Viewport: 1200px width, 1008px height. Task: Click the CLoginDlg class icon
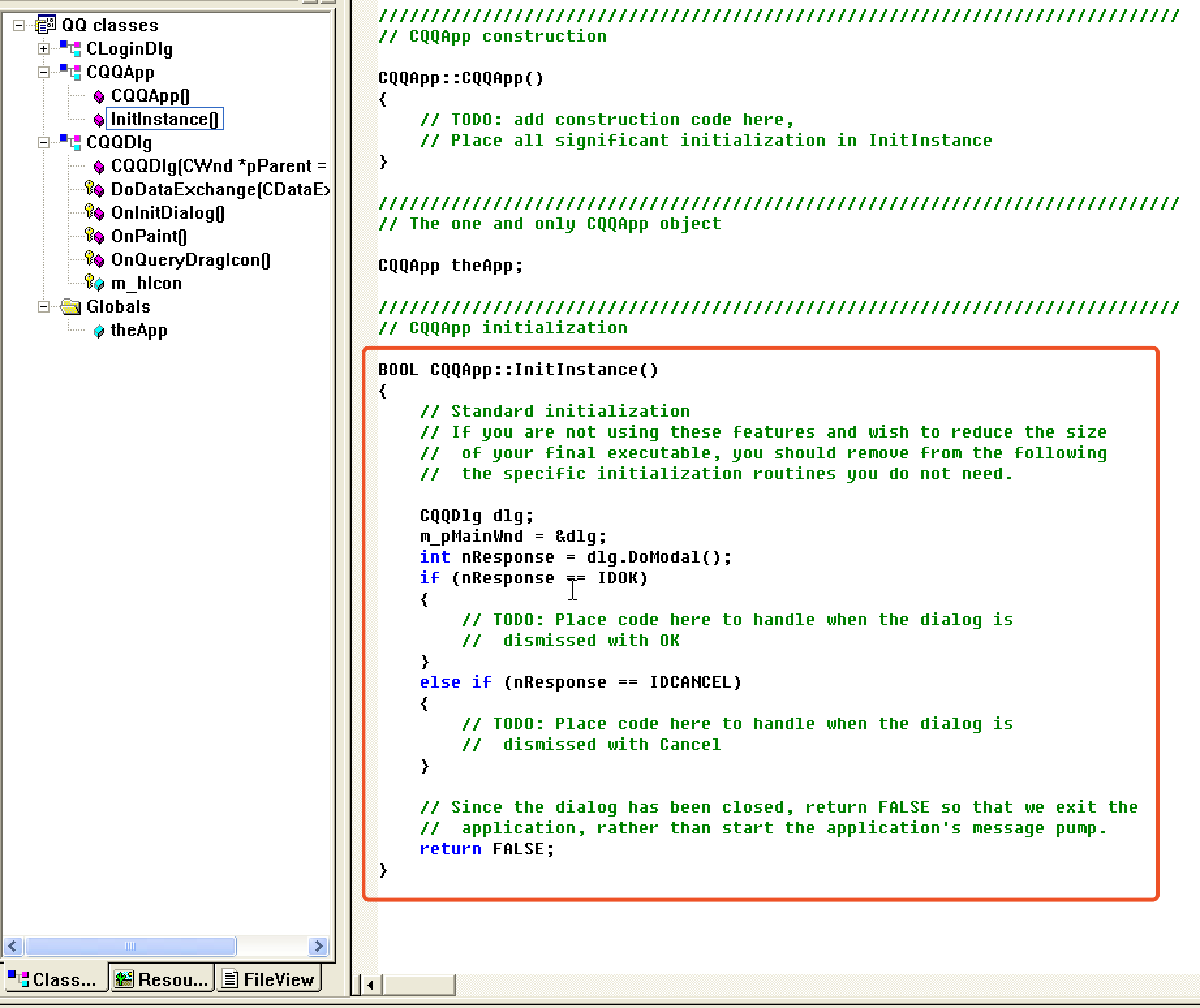[70, 48]
